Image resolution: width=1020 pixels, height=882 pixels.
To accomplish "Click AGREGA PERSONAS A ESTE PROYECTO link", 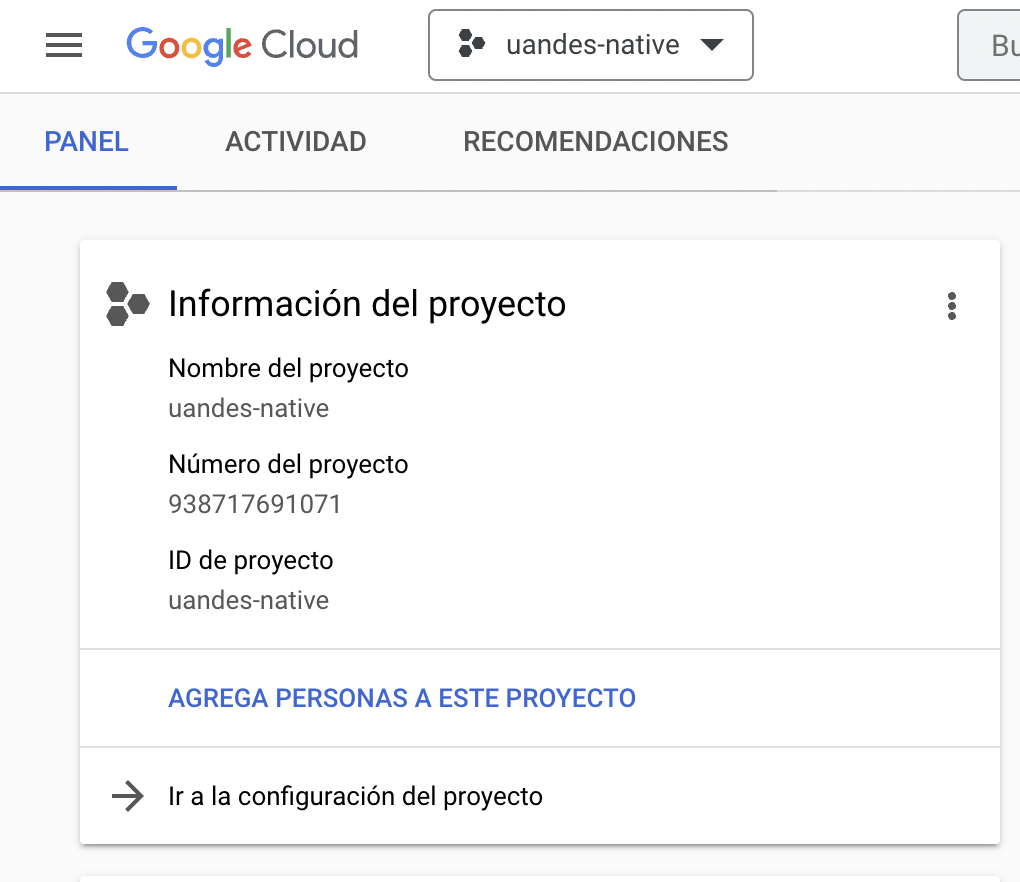I will [x=402, y=698].
